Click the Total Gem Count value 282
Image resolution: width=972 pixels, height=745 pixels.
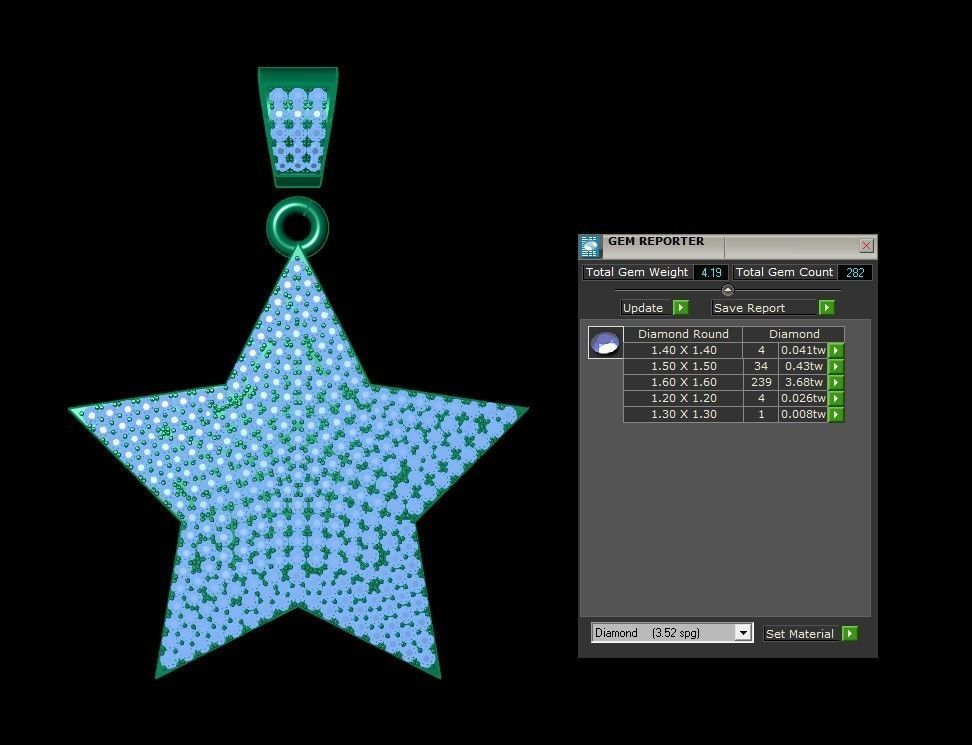coord(855,273)
